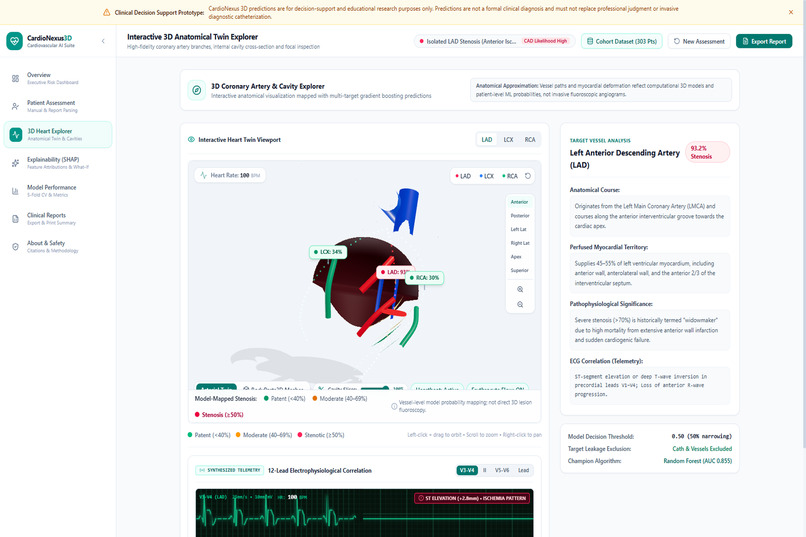The image size is (806, 537).
Task: Open the Isolated LAD Stenosis scenario pill
Action: point(493,41)
